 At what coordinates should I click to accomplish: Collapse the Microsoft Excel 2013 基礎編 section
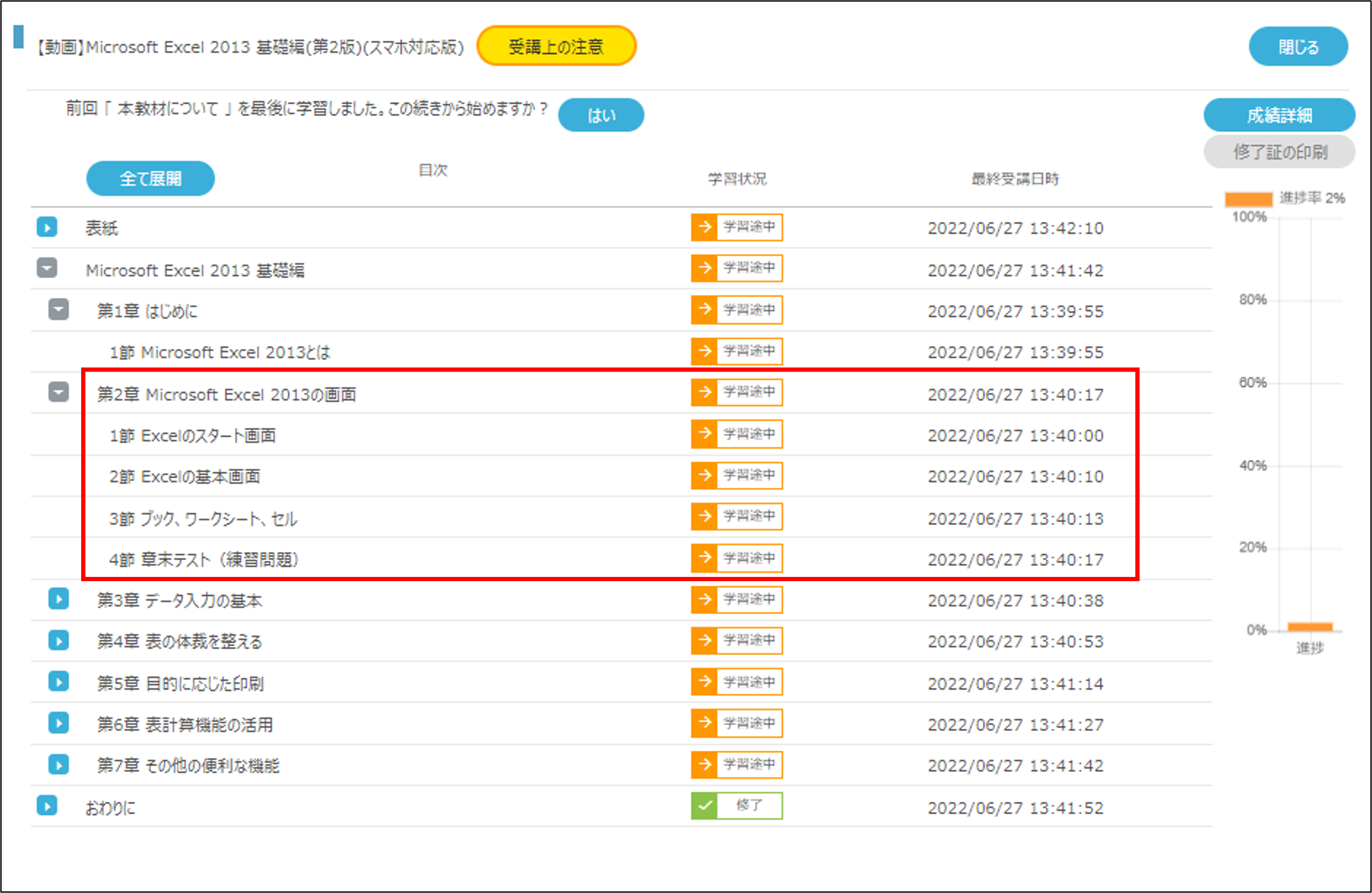click(47, 268)
